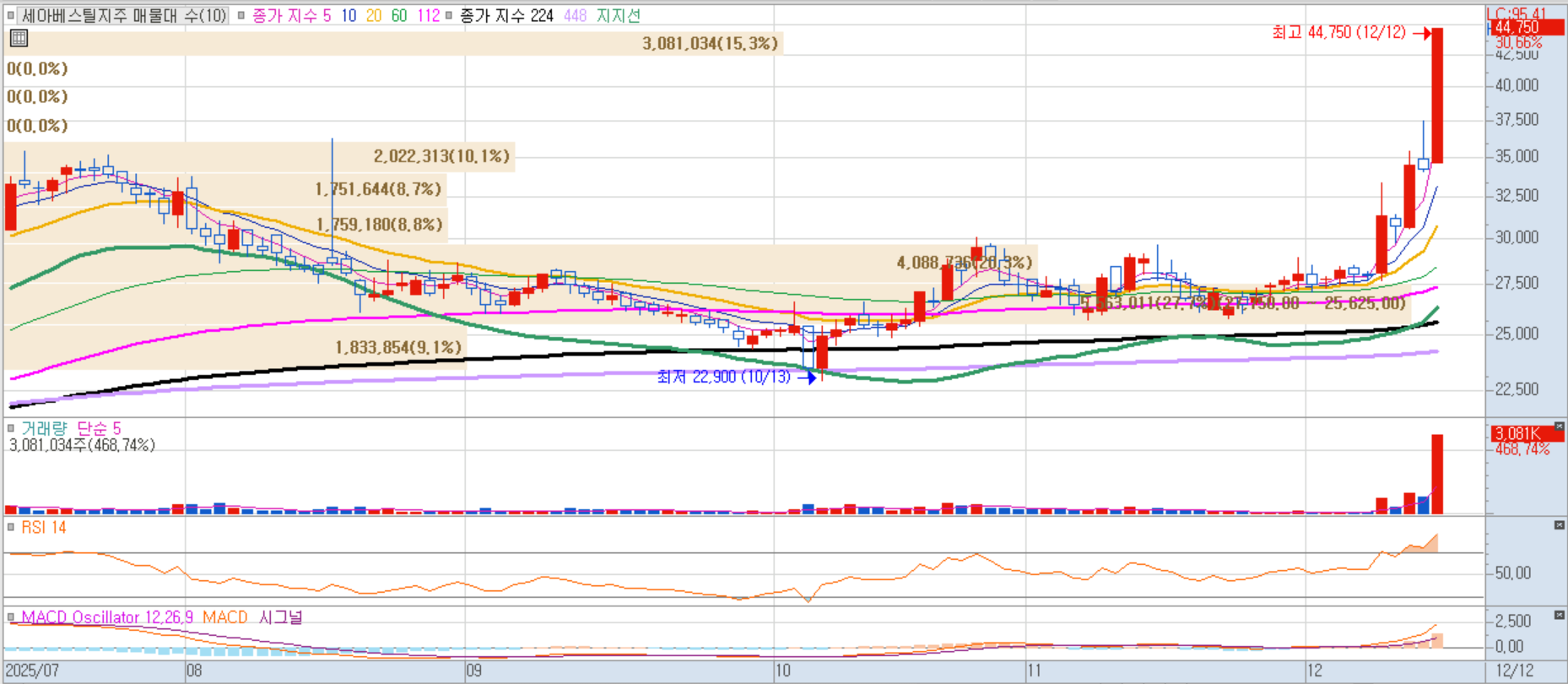Click the 50.00 RSI axis label

[1513, 573]
